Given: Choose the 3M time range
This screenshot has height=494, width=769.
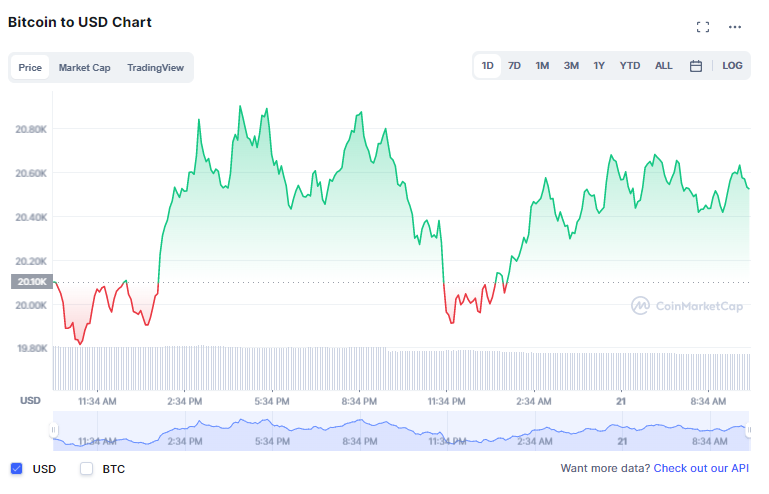Looking at the screenshot, I should coord(571,66).
